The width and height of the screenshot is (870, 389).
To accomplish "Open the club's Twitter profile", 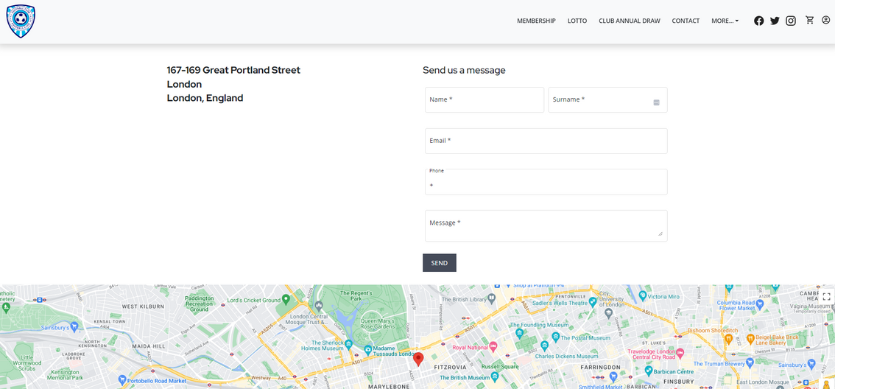I will click(775, 21).
